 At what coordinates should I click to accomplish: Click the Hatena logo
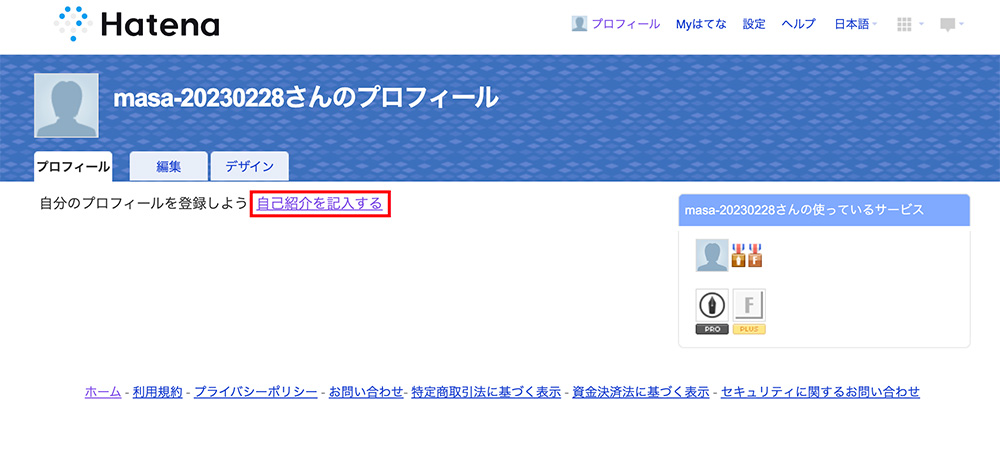(x=136, y=24)
